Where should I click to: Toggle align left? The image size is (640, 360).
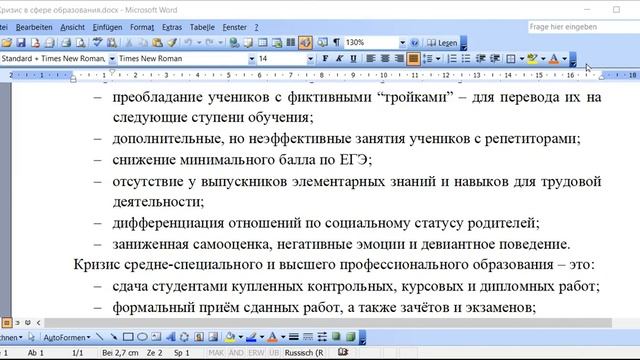(371, 59)
